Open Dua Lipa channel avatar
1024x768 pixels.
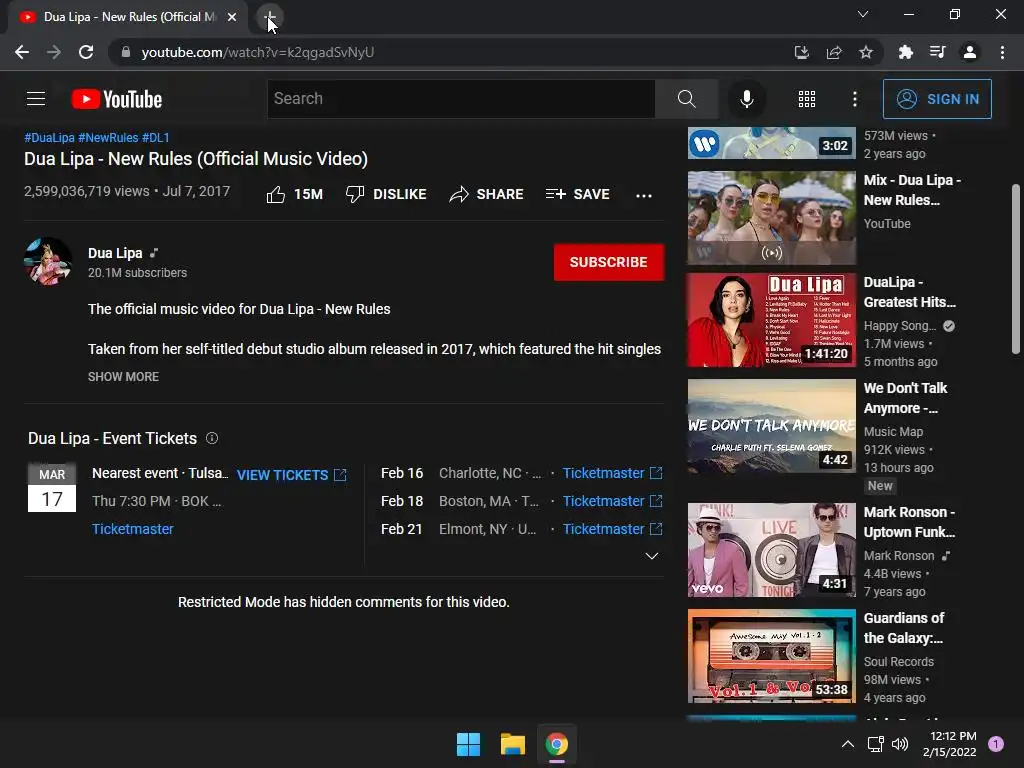(x=48, y=261)
